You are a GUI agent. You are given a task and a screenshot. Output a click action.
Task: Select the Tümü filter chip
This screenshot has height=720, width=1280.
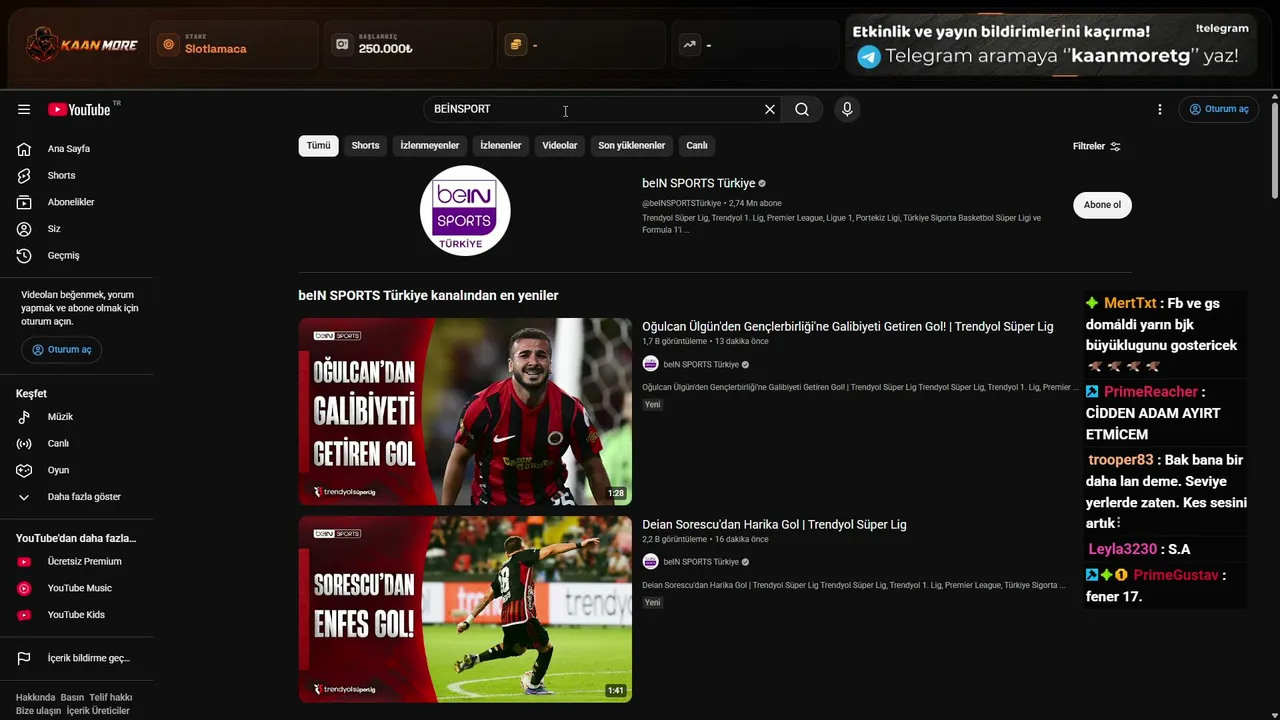(x=318, y=146)
